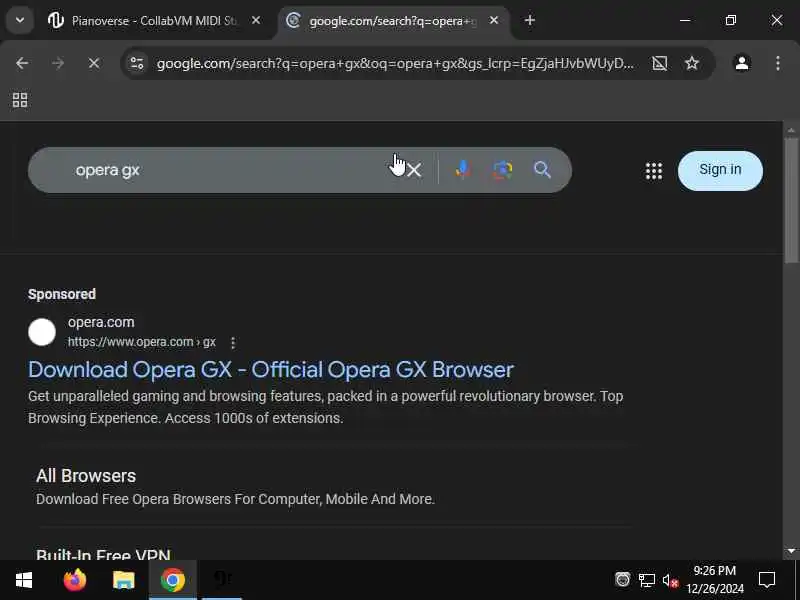The height and width of the screenshot is (600, 800).
Task: Click scrollbar up arrow
Action: pyautogui.click(x=791, y=131)
